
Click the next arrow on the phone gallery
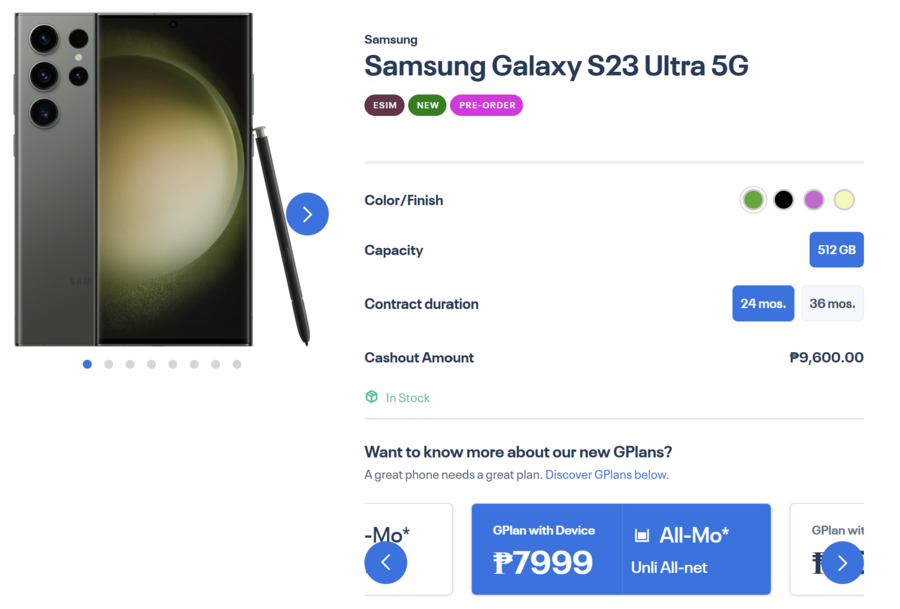pos(307,214)
